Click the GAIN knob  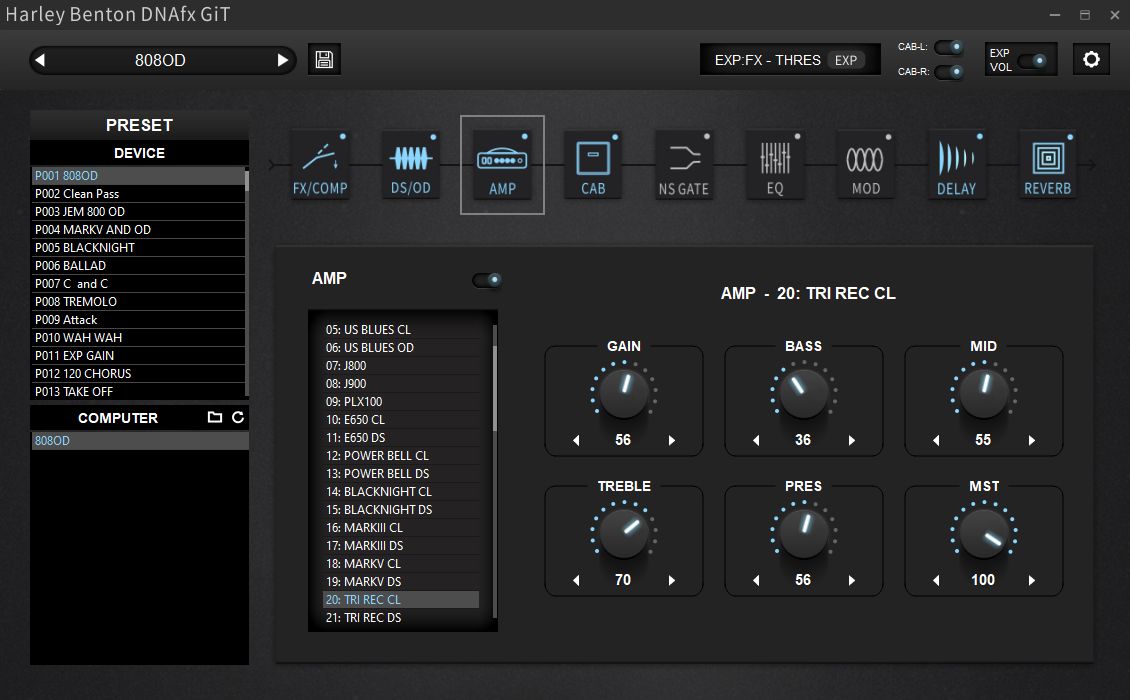(624, 394)
